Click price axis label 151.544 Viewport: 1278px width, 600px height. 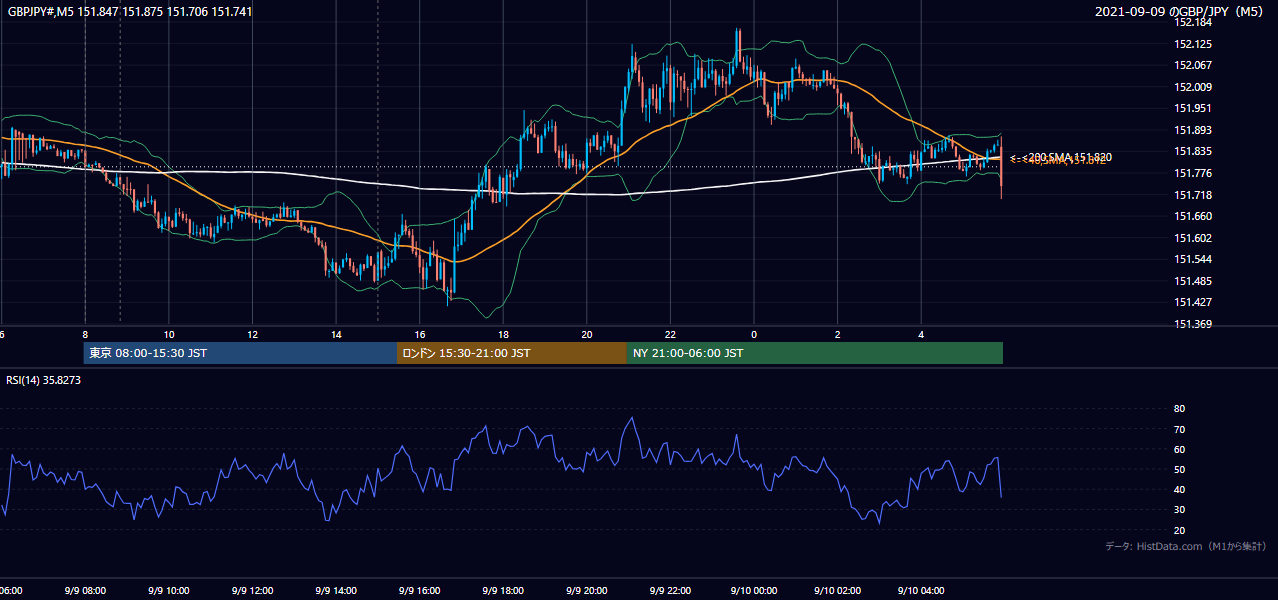(1193, 259)
